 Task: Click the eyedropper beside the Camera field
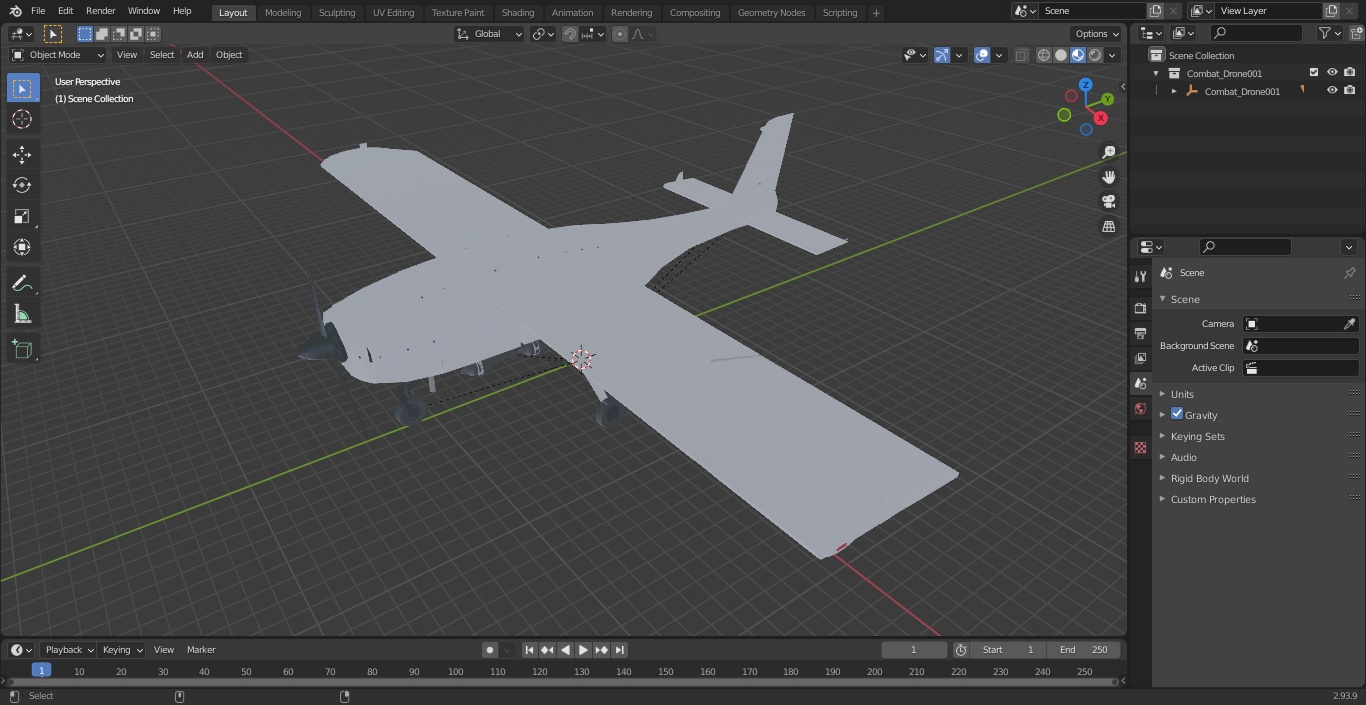coord(1349,324)
